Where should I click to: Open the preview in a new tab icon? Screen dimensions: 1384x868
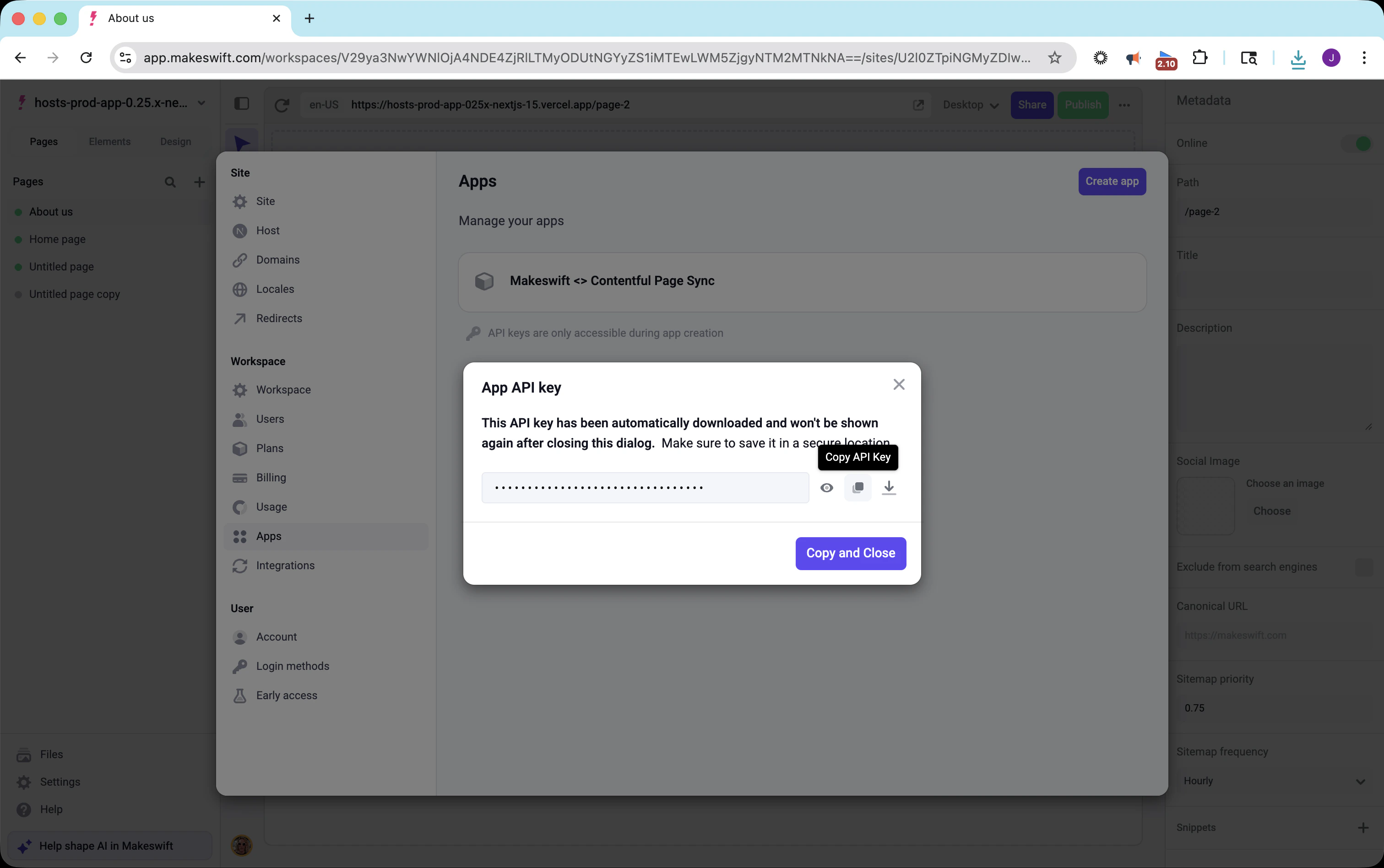click(x=918, y=105)
